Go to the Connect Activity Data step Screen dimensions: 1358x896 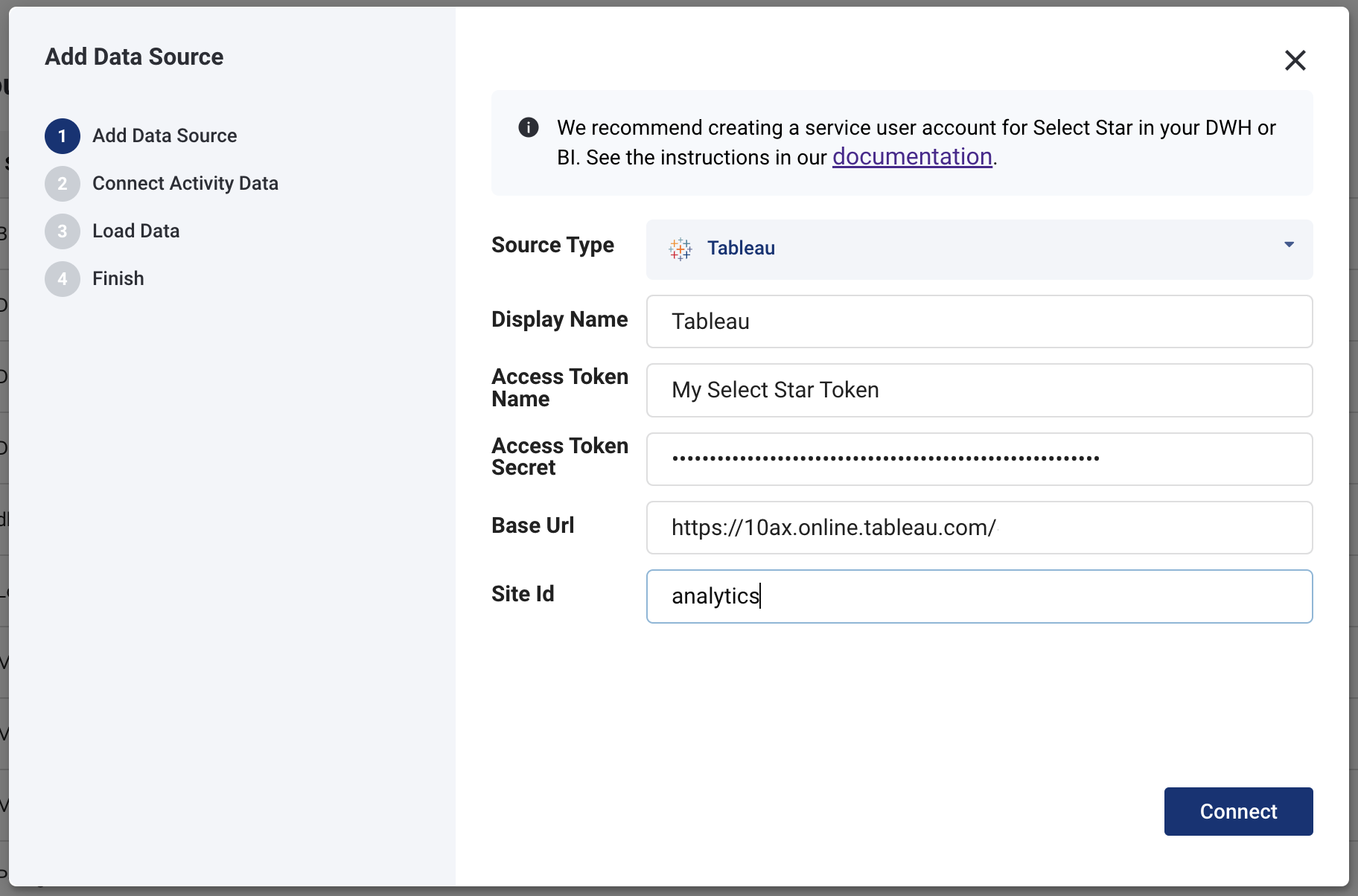tap(185, 184)
